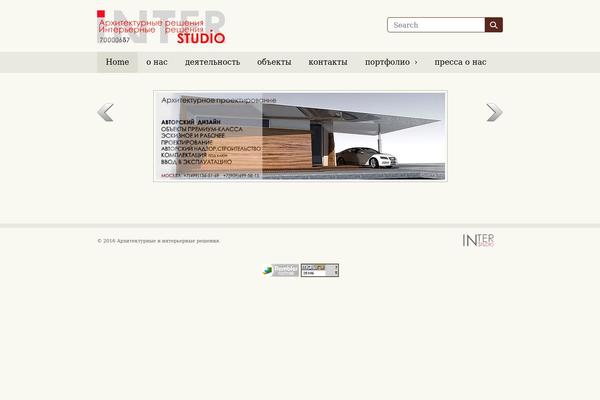
Task: Expand the "портфолио" submenu
Action: [391, 62]
